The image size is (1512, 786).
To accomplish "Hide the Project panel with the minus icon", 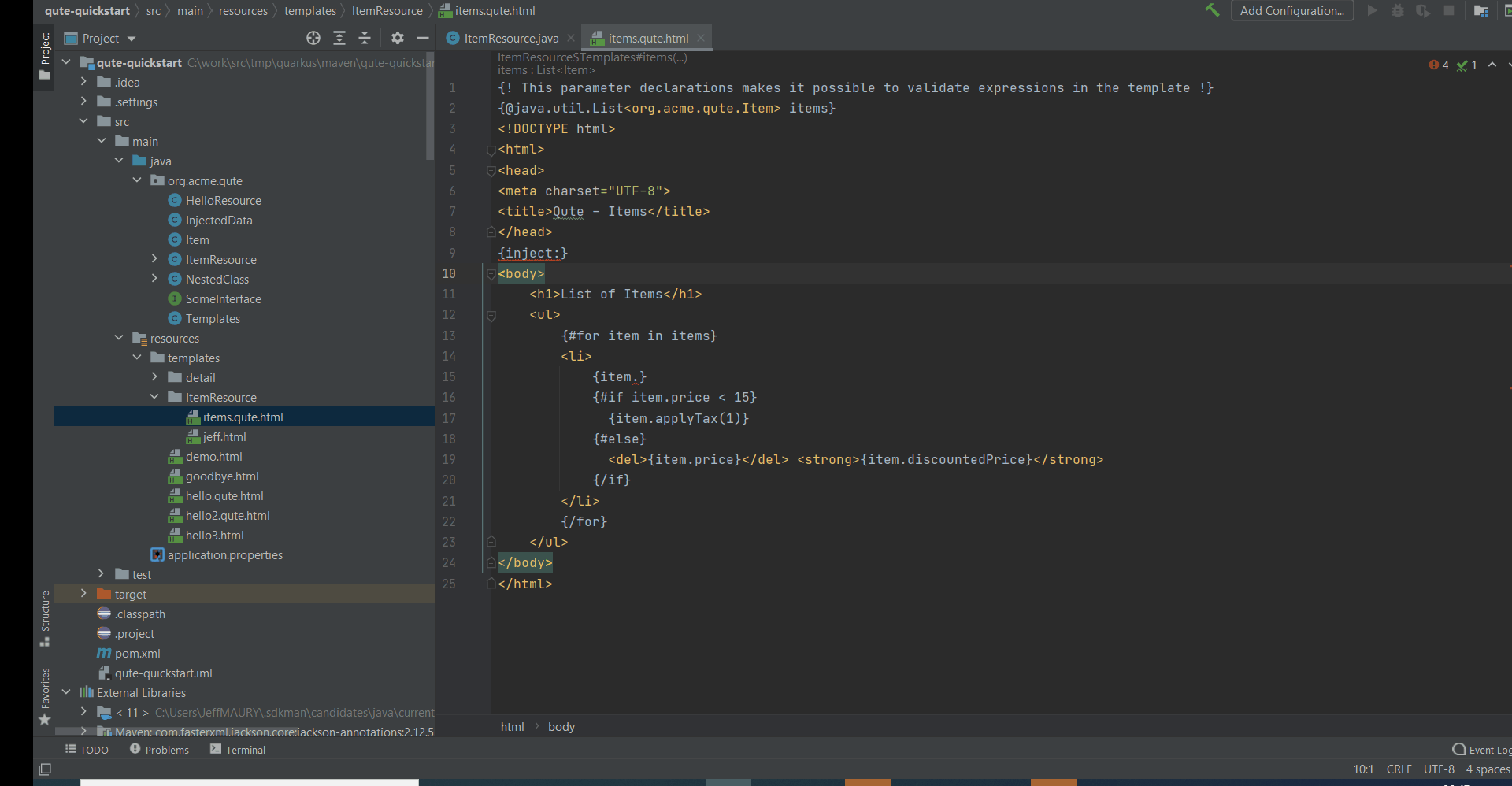I will [x=423, y=38].
